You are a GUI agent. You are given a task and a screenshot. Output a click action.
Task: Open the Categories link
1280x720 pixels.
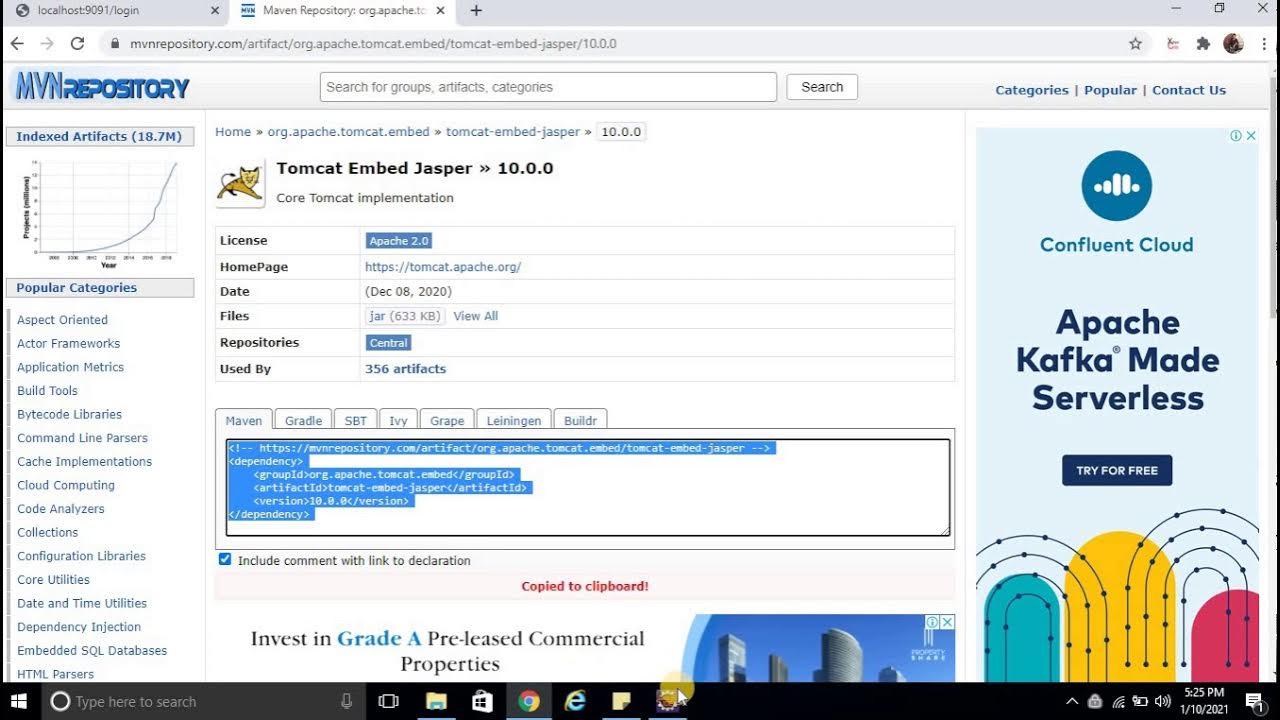tap(1032, 90)
